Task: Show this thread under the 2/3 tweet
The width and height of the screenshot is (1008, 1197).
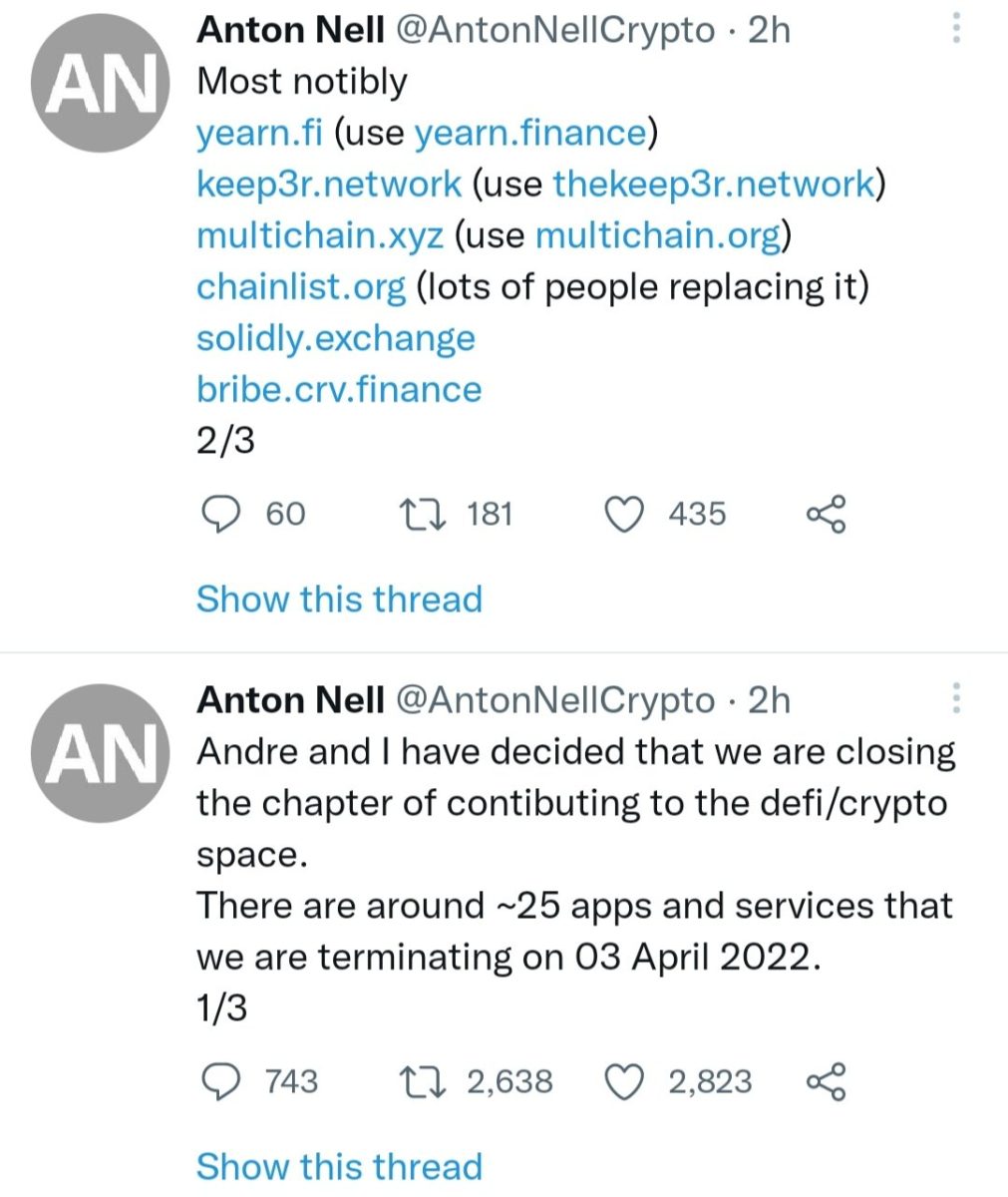Action: pos(339,599)
